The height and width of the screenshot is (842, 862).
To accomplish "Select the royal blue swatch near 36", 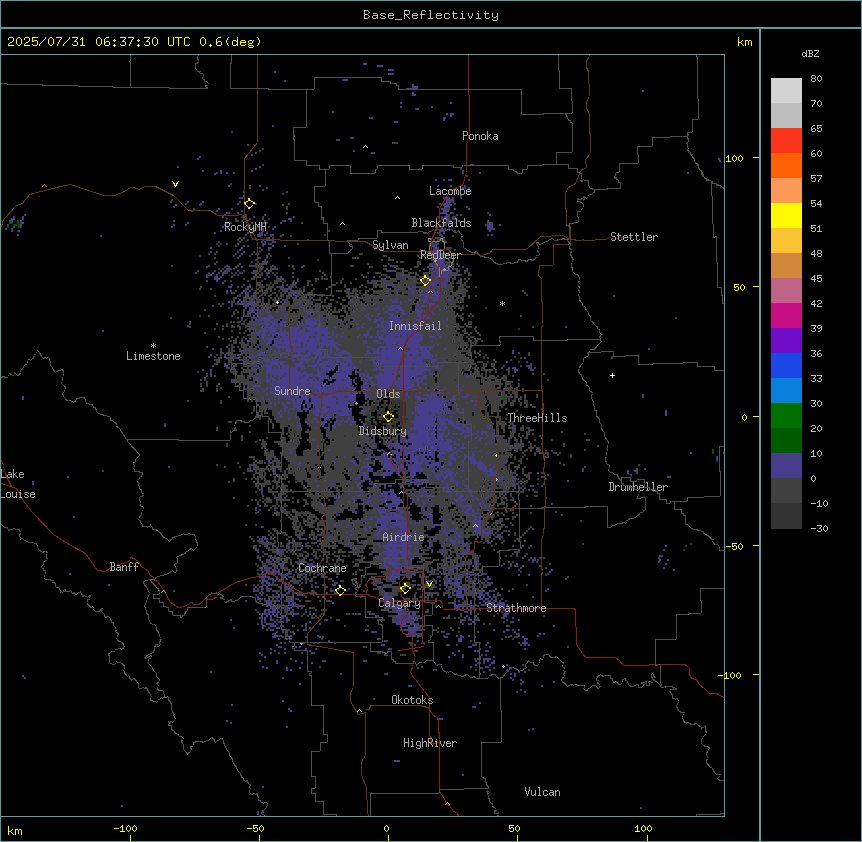I will pyautogui.click(x=786, y=365).
